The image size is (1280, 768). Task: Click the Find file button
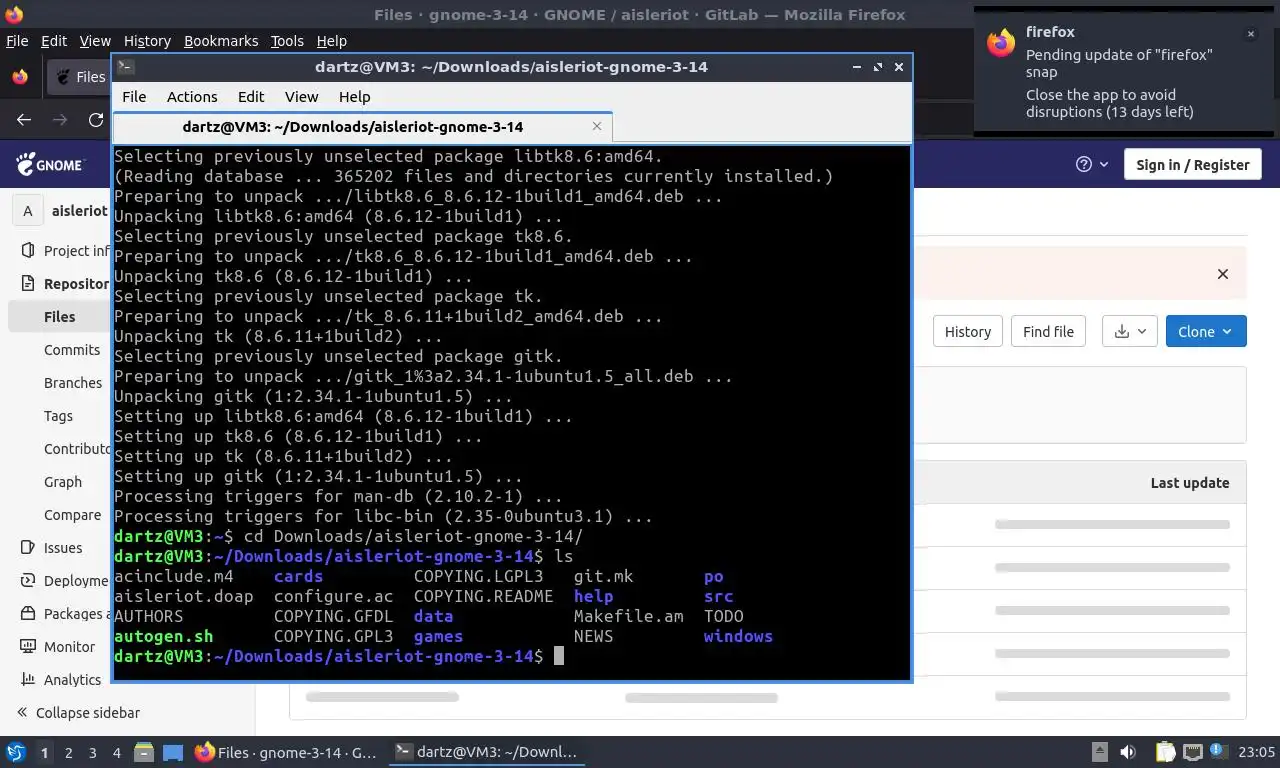coord(1048,332)
